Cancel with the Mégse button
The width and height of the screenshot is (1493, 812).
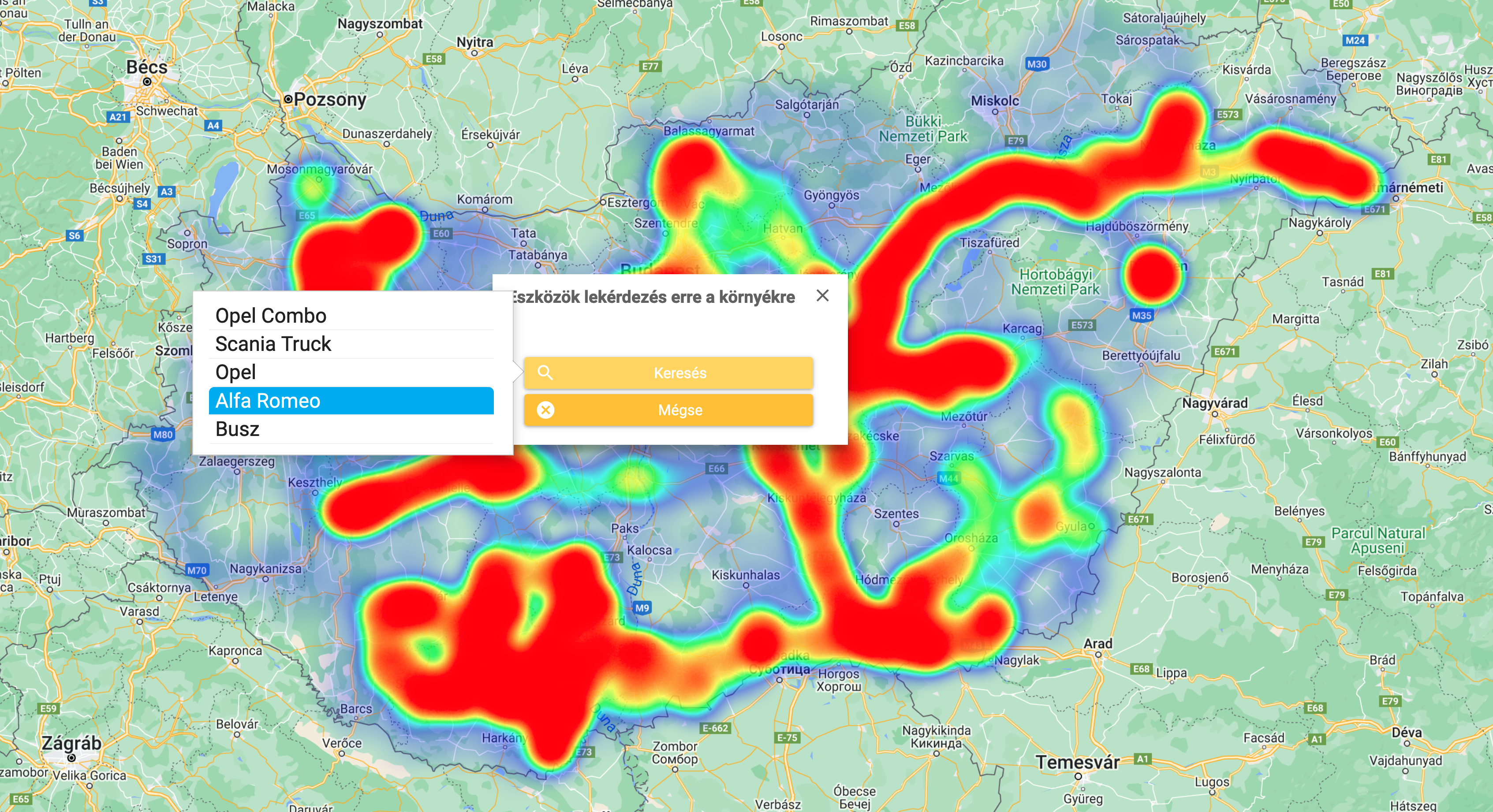tap(668, 410)
